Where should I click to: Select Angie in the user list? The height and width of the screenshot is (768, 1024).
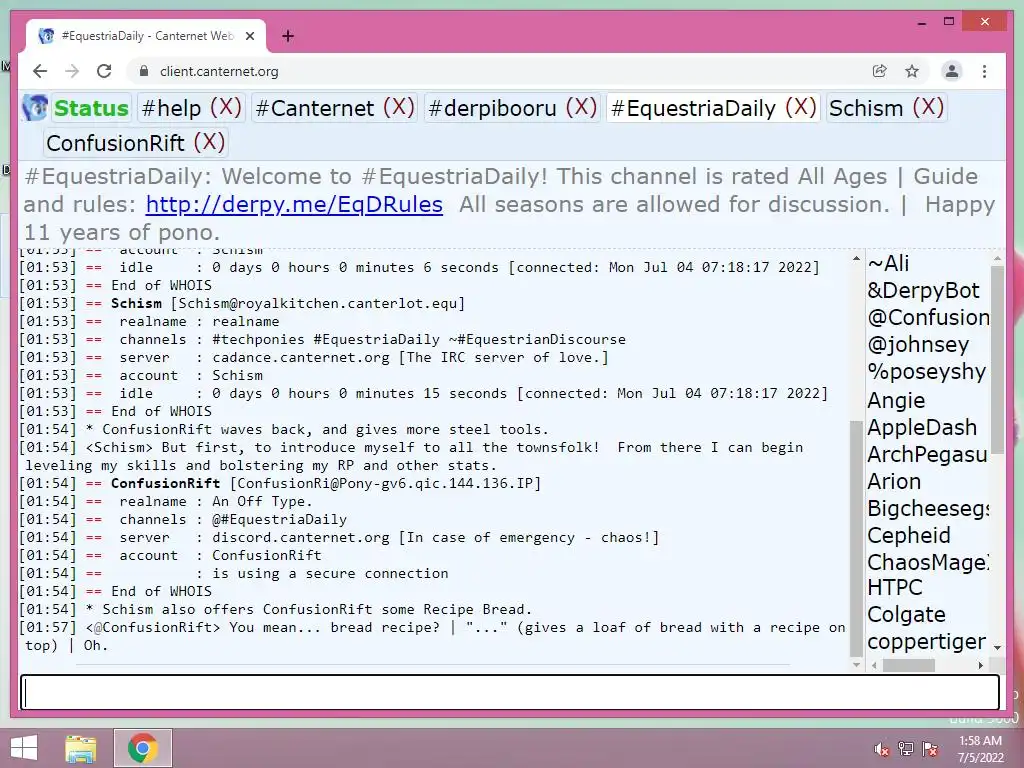point(896,400)
